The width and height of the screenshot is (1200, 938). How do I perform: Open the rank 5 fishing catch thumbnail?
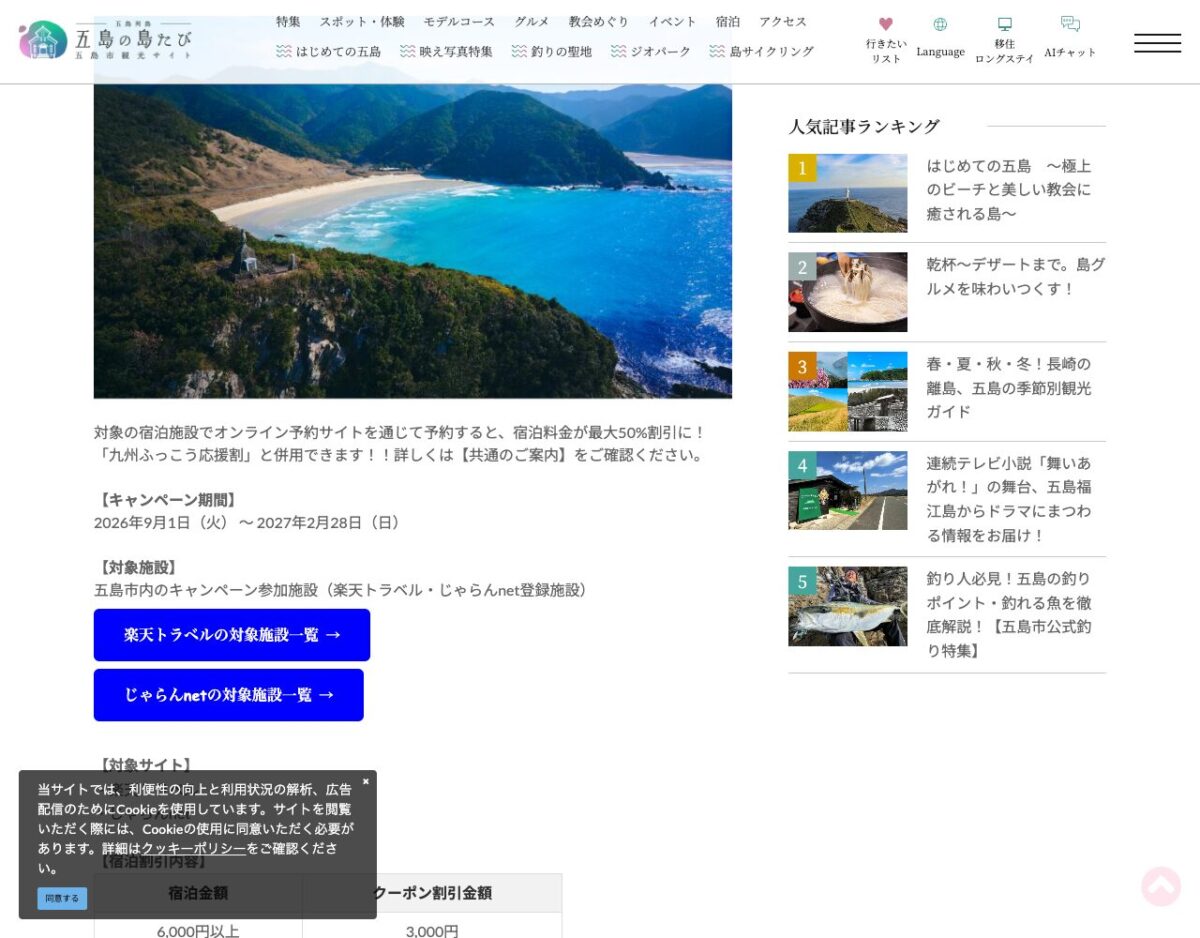point(848,606)
